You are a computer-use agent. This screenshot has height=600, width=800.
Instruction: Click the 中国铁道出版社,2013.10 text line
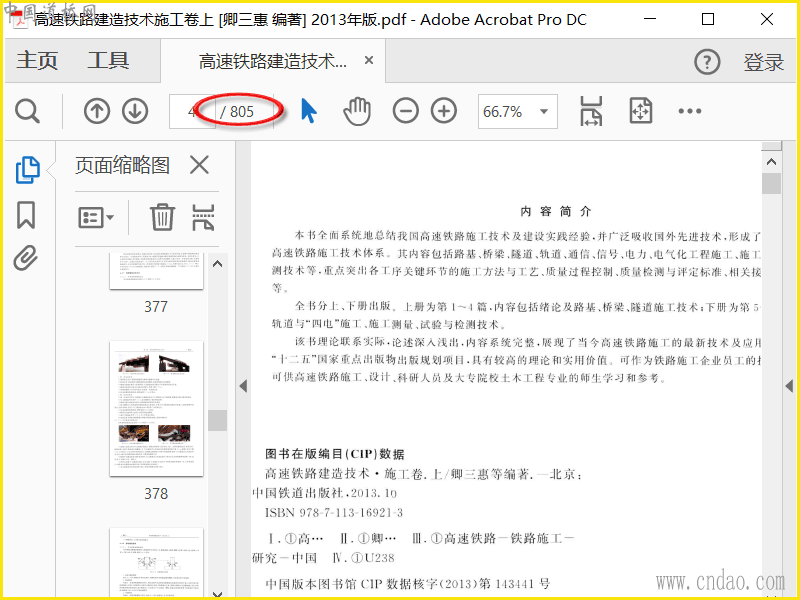[x=324, y=493]
